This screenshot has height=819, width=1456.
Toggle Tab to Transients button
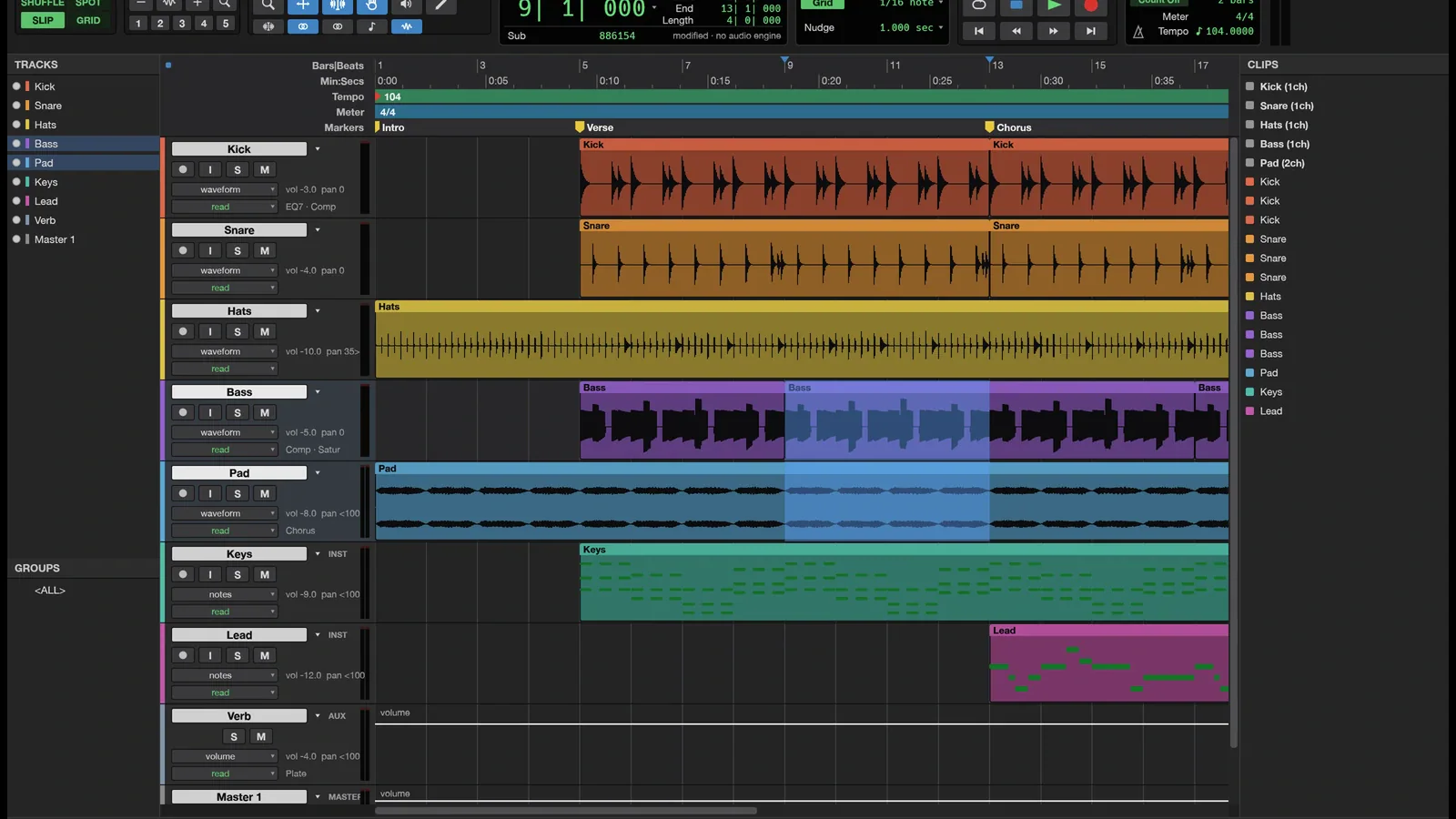pos(268,26)
